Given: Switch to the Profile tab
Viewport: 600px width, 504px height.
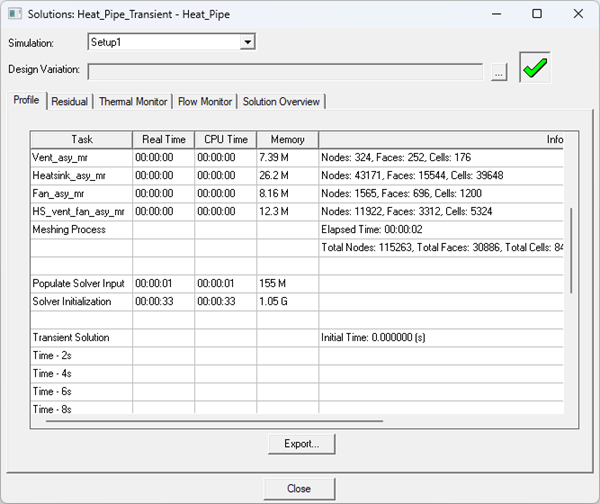Looking at the screenshot, I should click(x=26, y=100).
